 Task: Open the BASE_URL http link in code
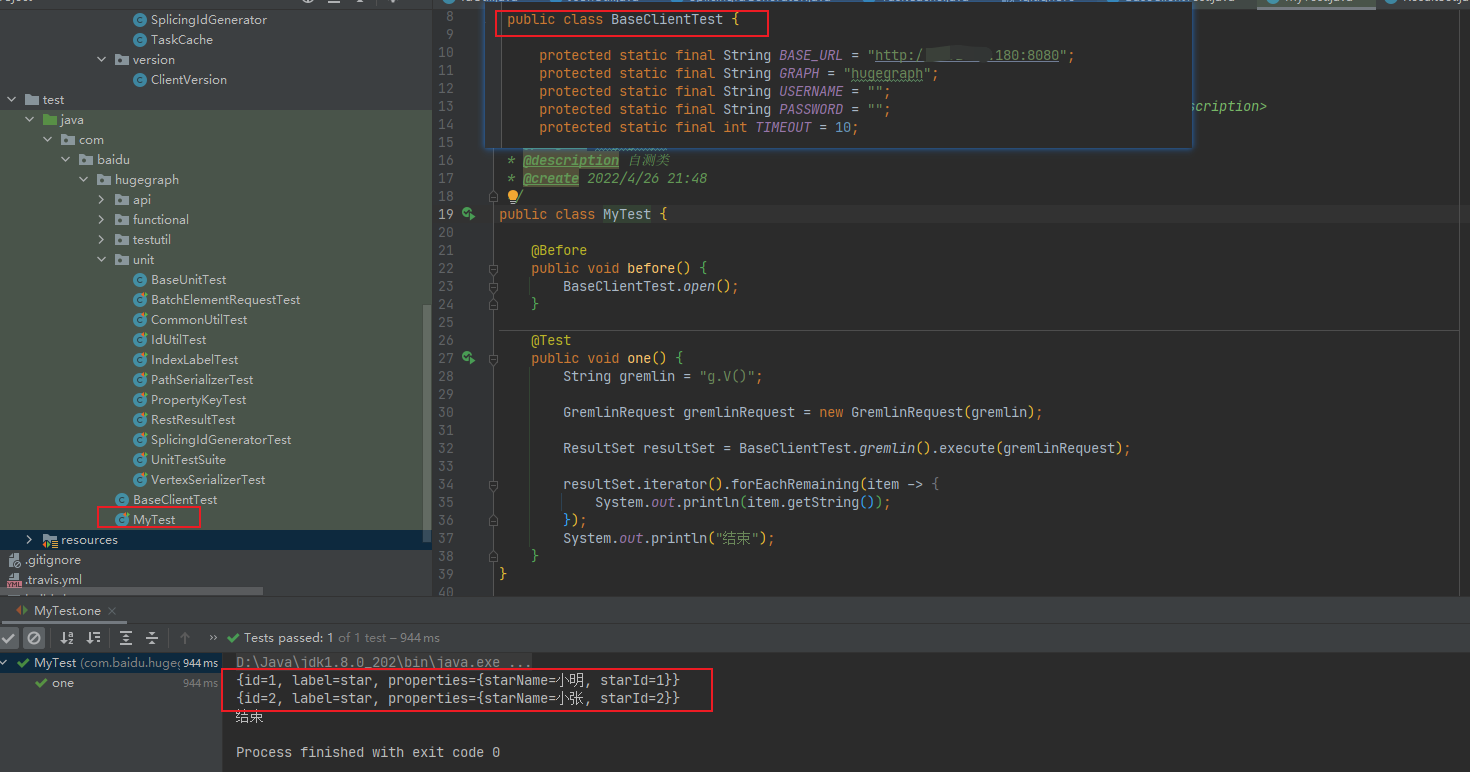pos(967,55)
